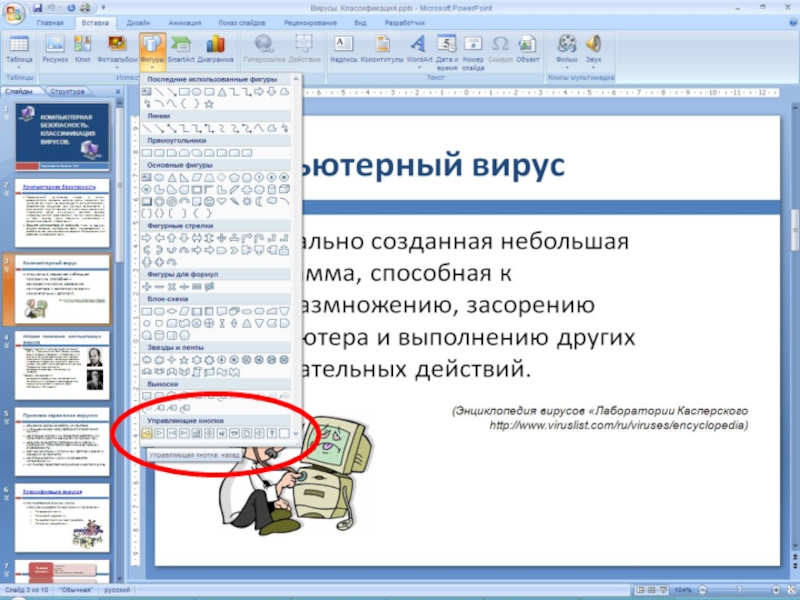
Task: Choose heart shape in Основные фигуры
Action: point(222,202)
